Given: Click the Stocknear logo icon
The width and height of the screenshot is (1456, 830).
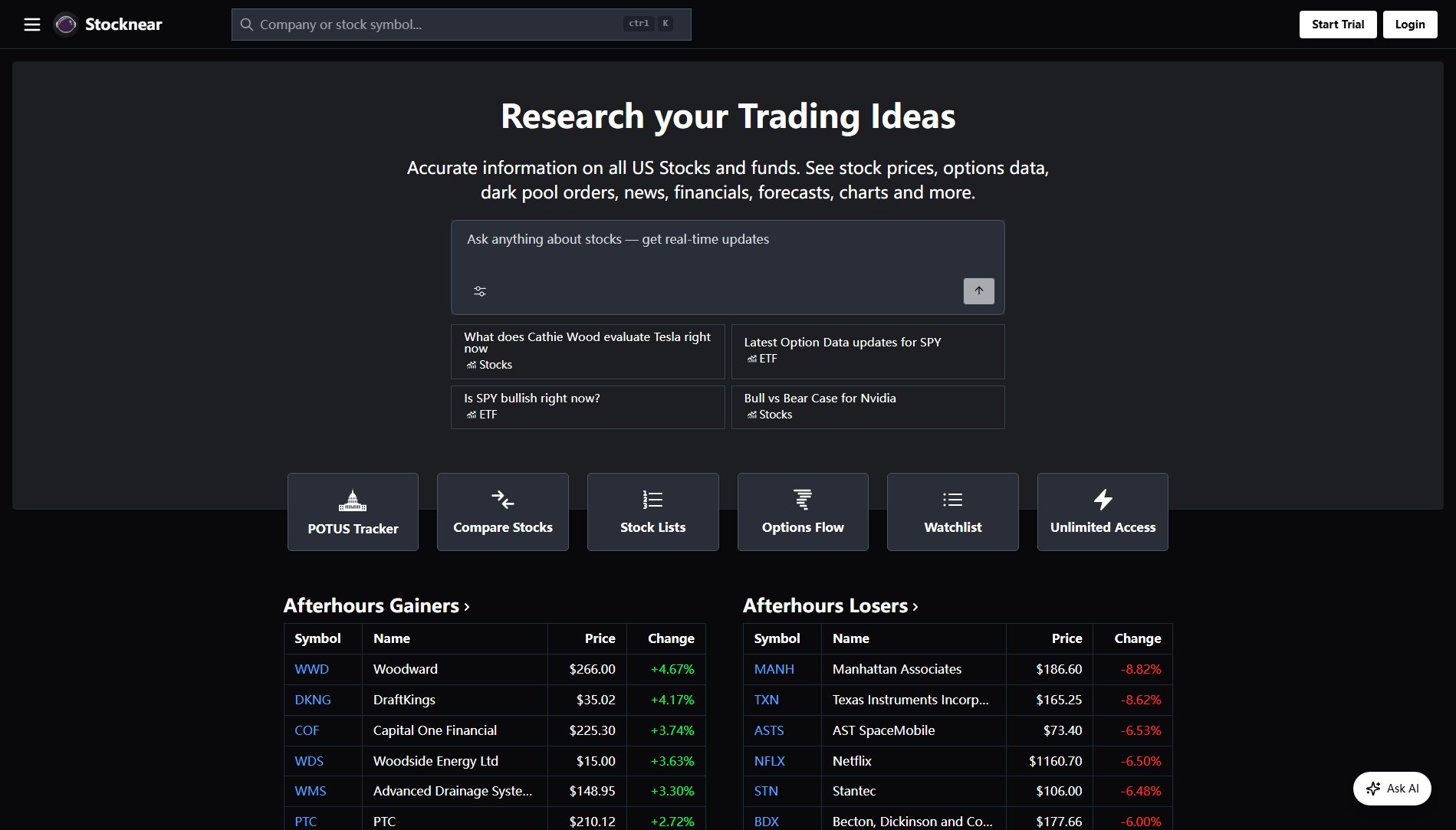Looking at the screenshot, I should 66,25.
